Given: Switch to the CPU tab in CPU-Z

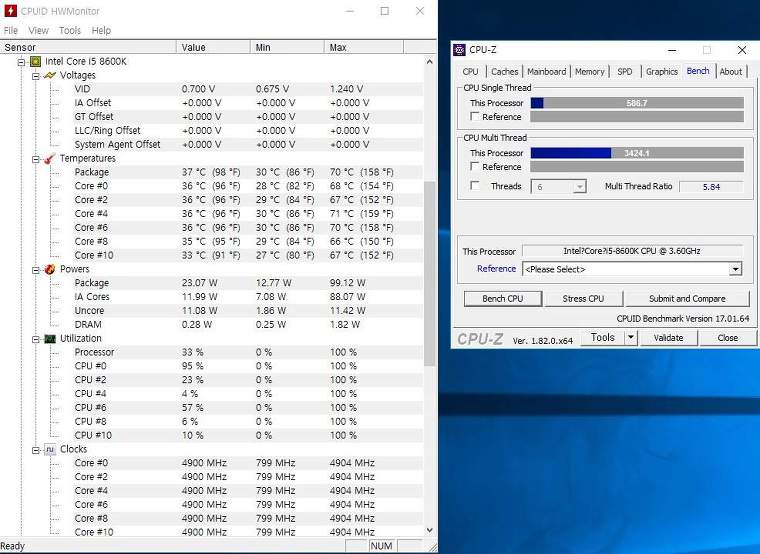Looking at the screenshot, I should [x=470, y=71].
